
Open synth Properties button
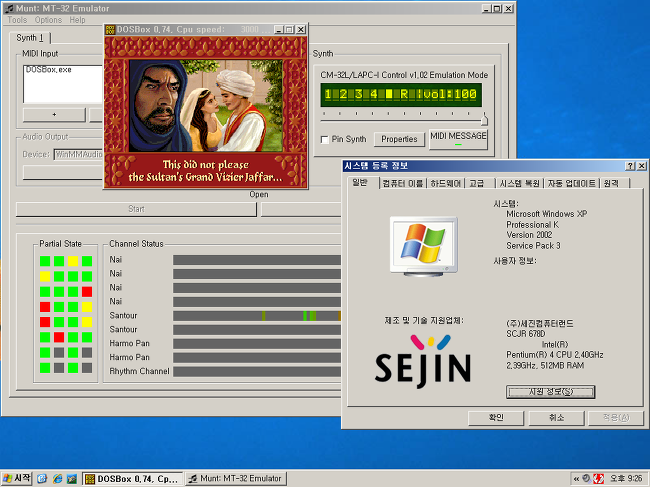[399, 139]
